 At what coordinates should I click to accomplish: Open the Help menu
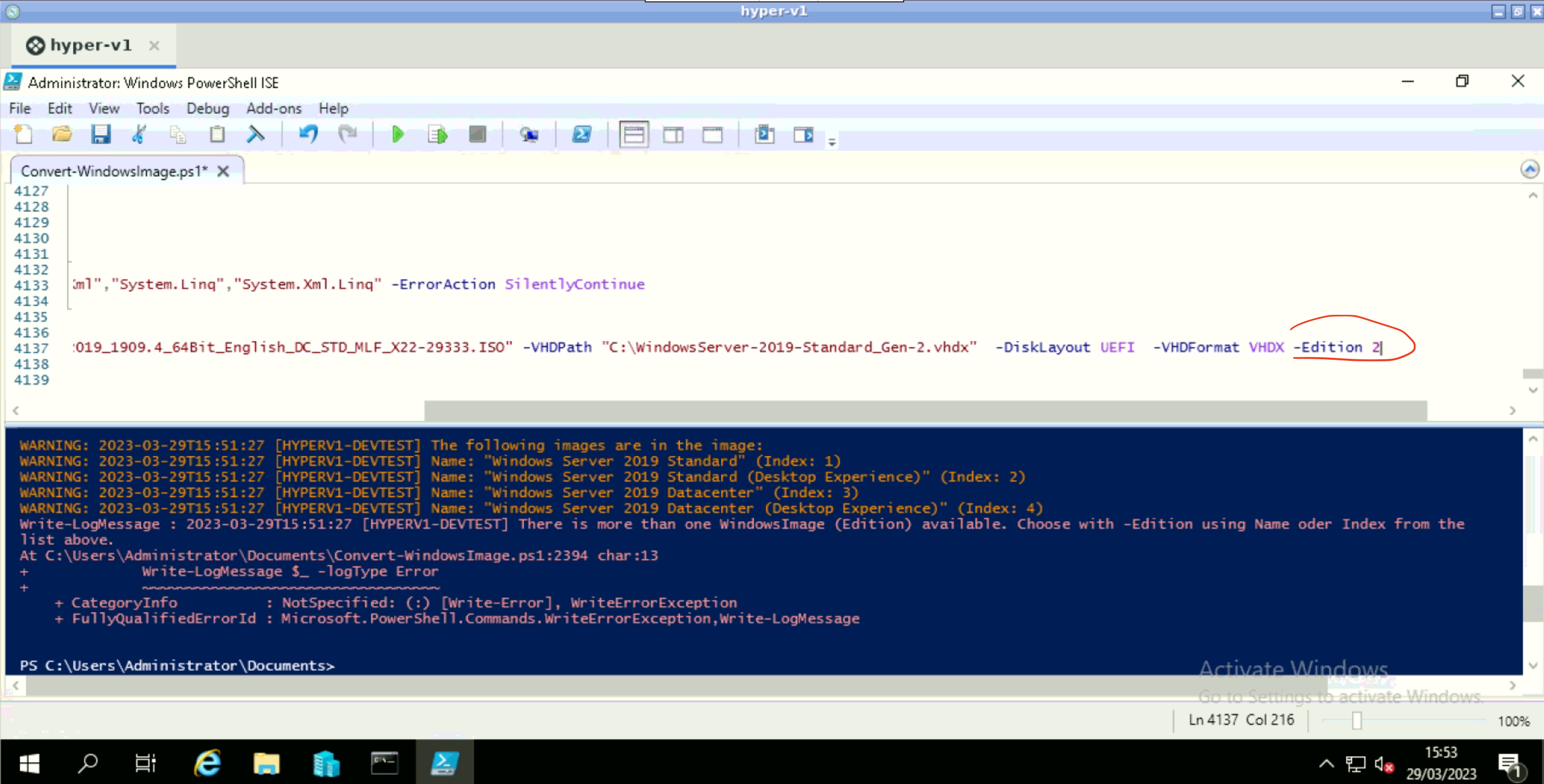click(x=333, y=108)
